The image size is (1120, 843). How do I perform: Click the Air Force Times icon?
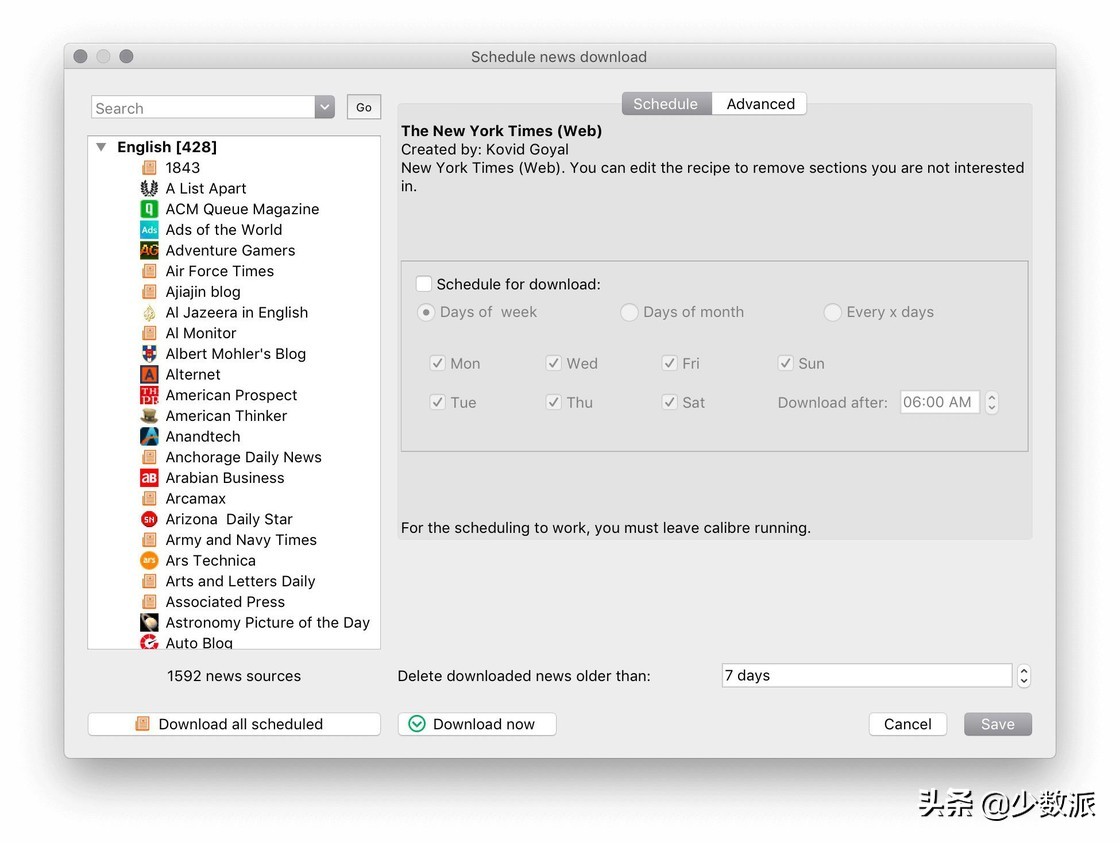(149, 271)
